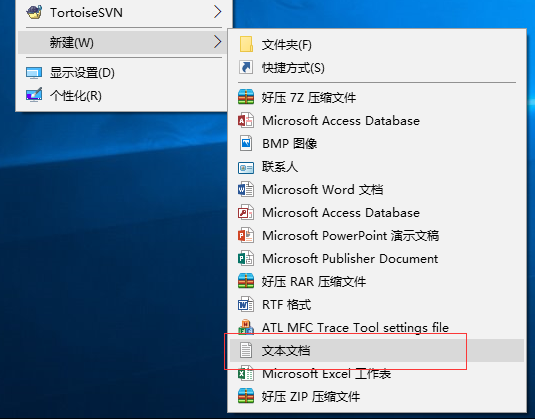Choose Microsoft Word 文档

pyautogui.click(x=377, y=189)
